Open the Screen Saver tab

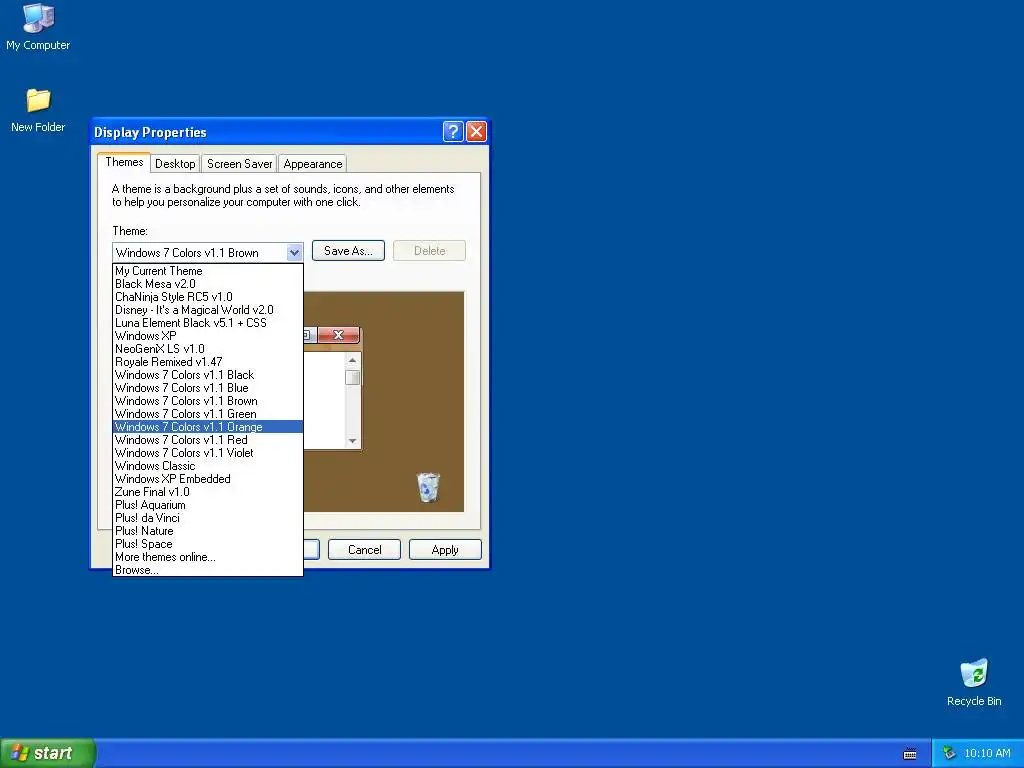(239, 164)
